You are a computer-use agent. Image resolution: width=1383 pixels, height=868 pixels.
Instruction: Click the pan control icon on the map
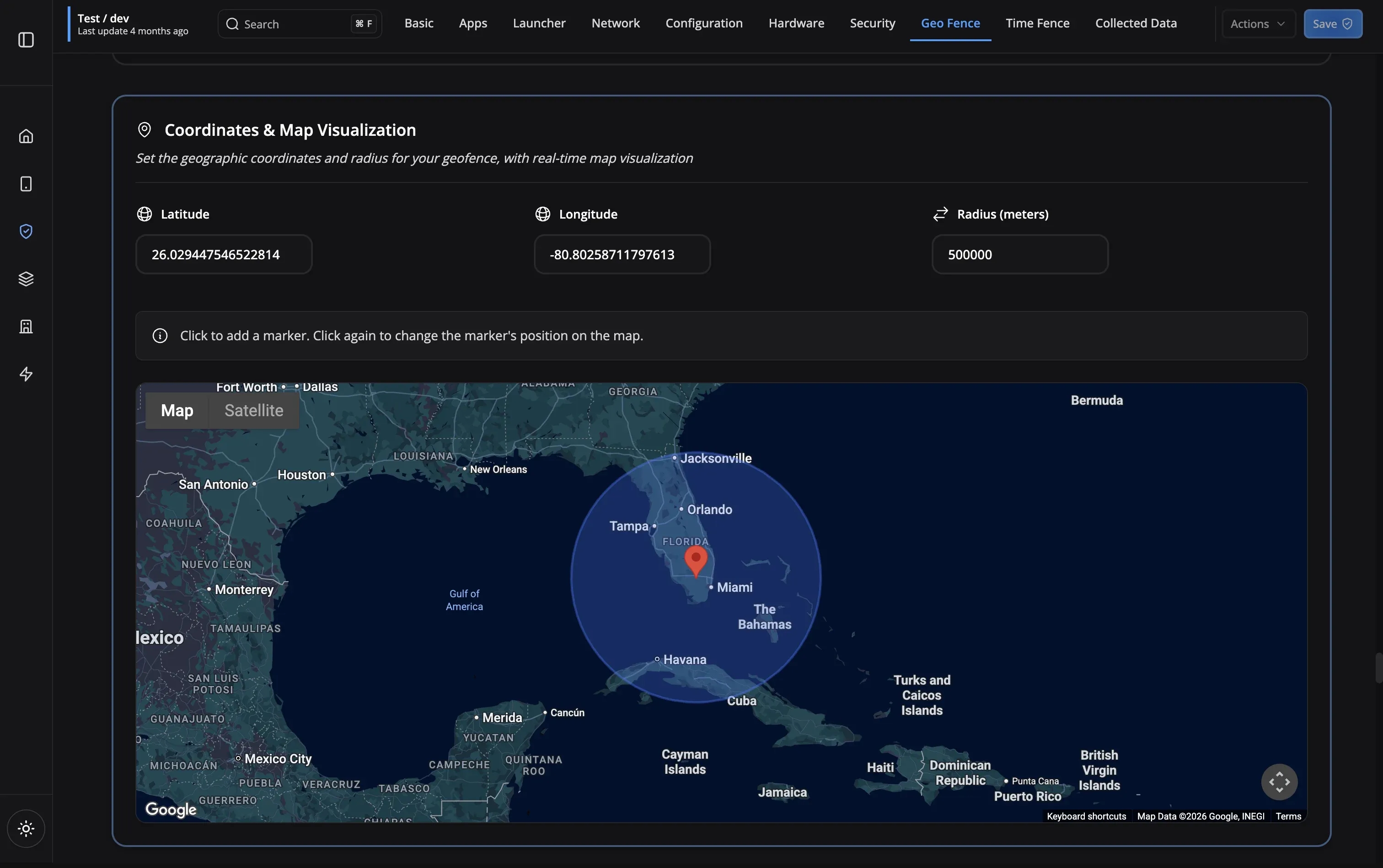[x=1279, y=781]
